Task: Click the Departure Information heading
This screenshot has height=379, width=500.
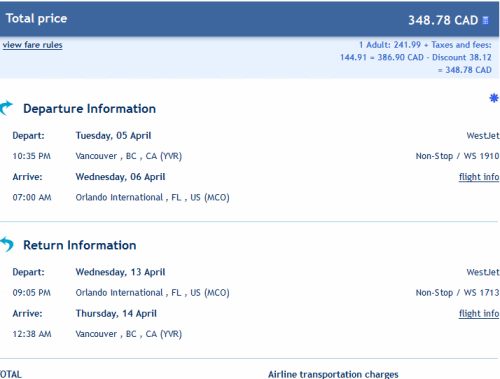Action: 89,109
